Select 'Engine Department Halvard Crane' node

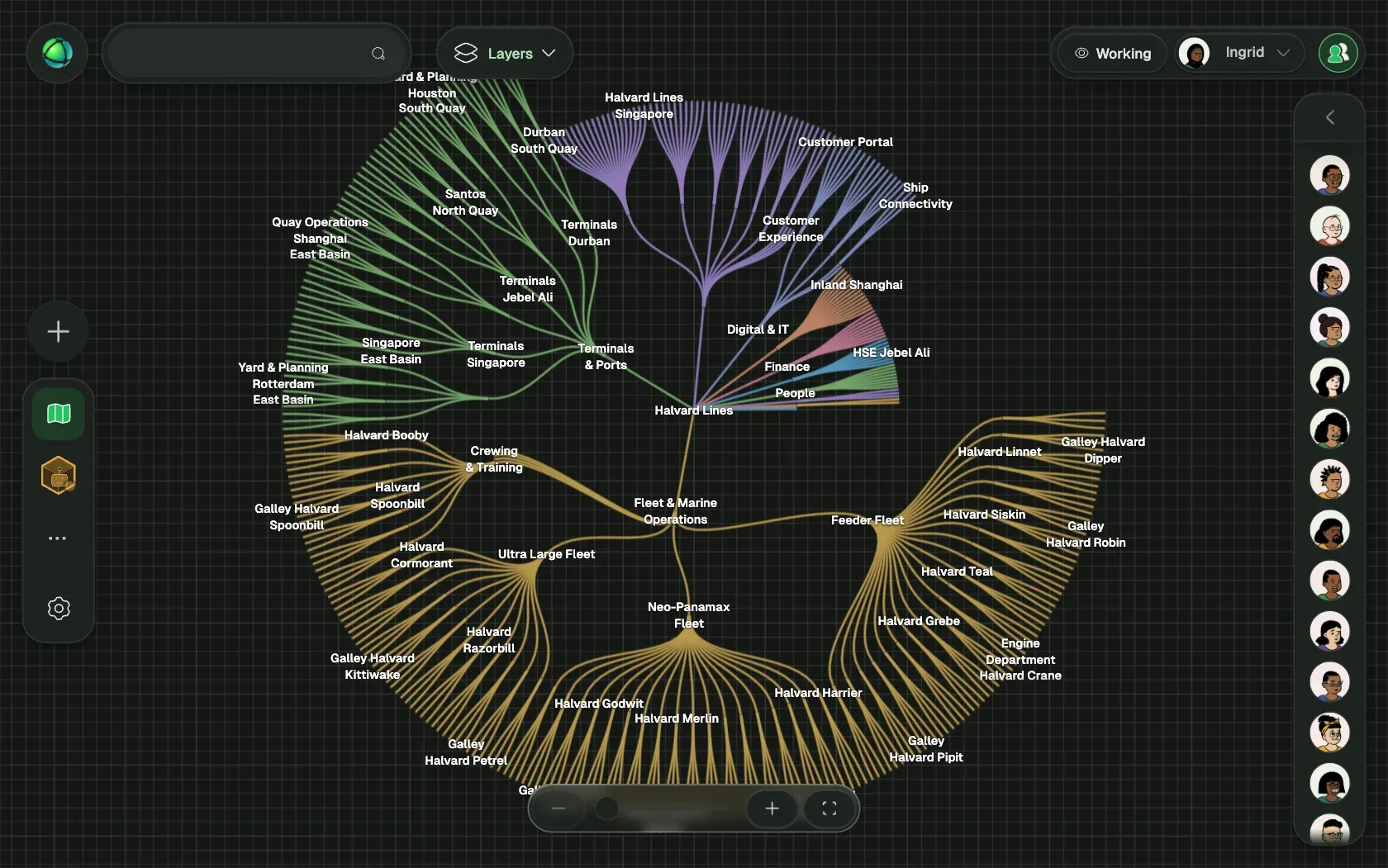pyautogui.click(x=1020, y=659)
